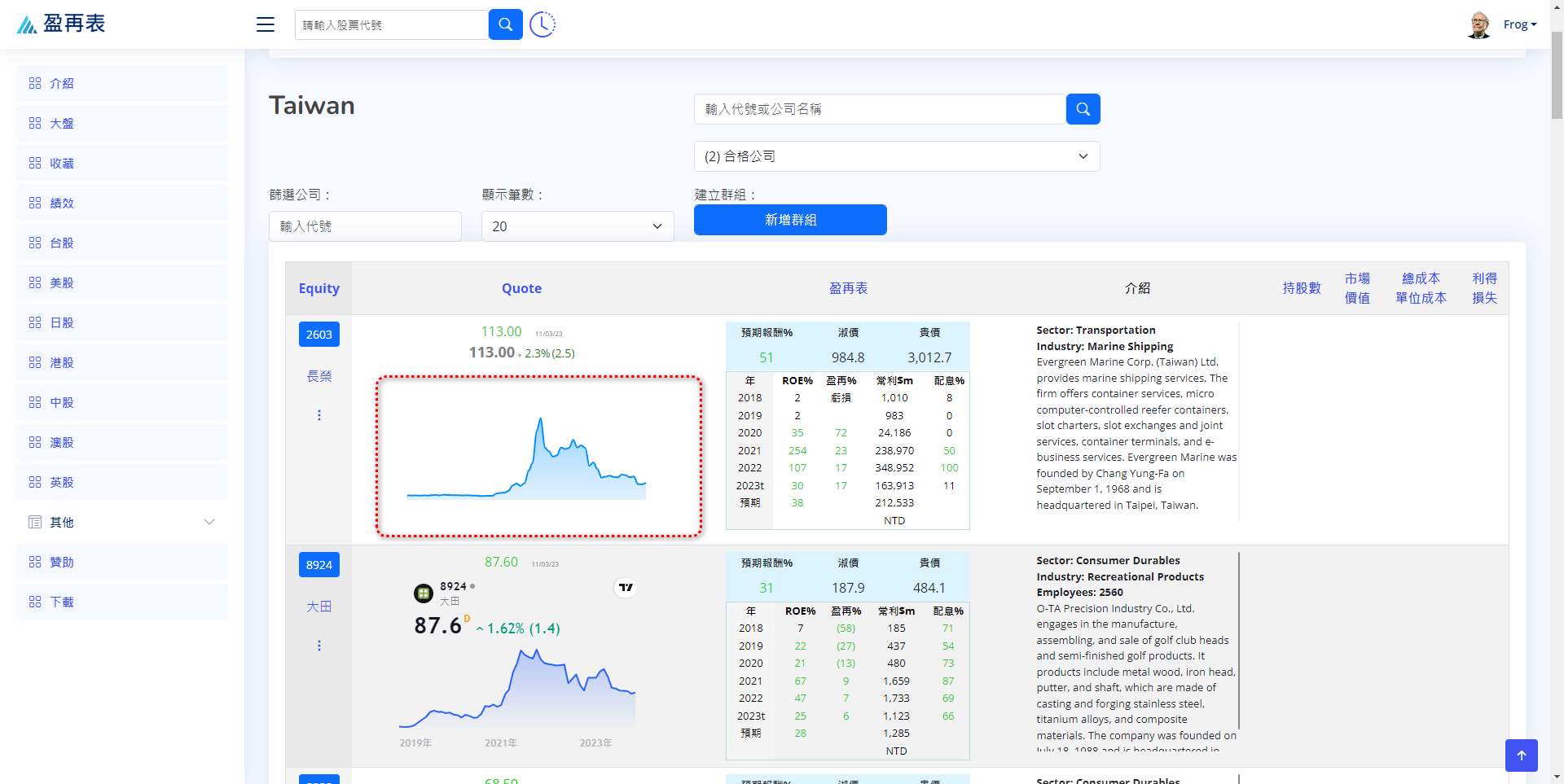
Task: Click the scroll-to-top arrow button
Action: tap(1521, 755)
